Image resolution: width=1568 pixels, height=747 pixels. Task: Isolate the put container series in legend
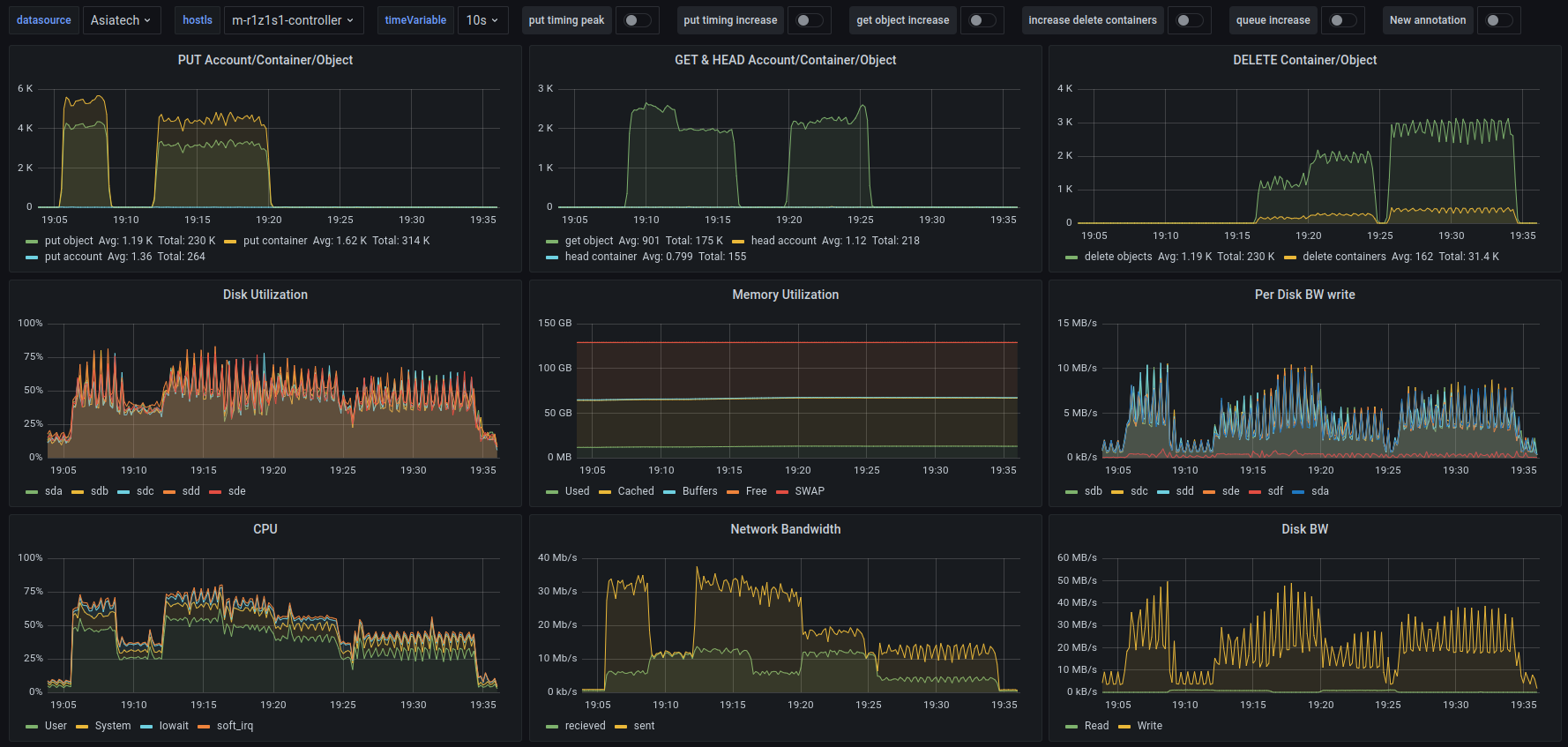[275, 241]
